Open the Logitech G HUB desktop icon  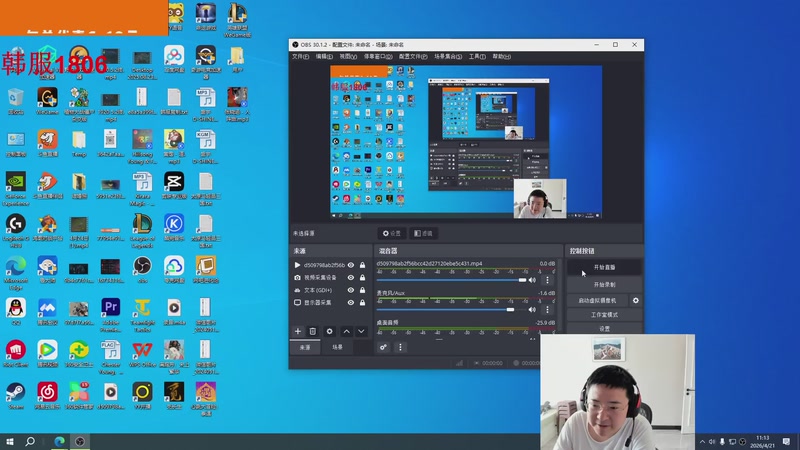[16, 231]
